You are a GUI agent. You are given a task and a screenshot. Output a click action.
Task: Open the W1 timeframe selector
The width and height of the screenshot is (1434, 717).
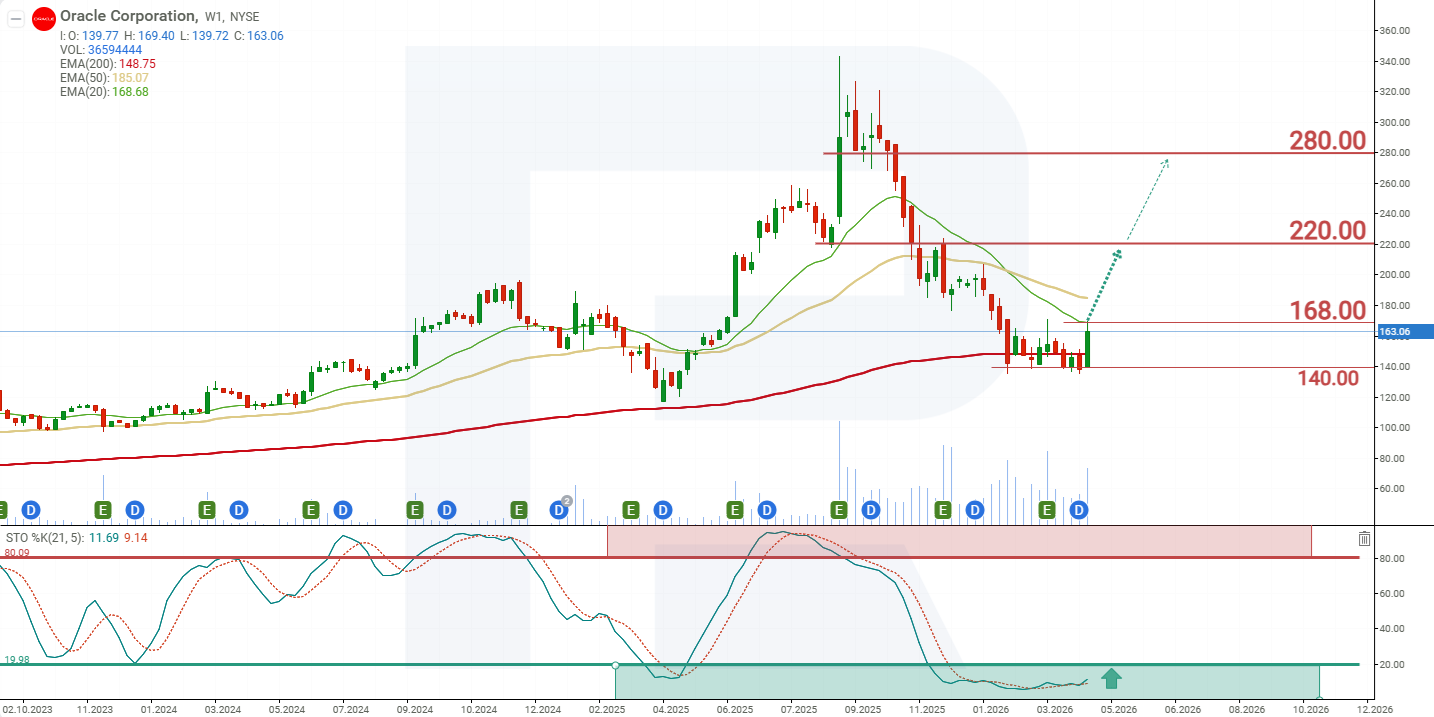pos(211,16)
